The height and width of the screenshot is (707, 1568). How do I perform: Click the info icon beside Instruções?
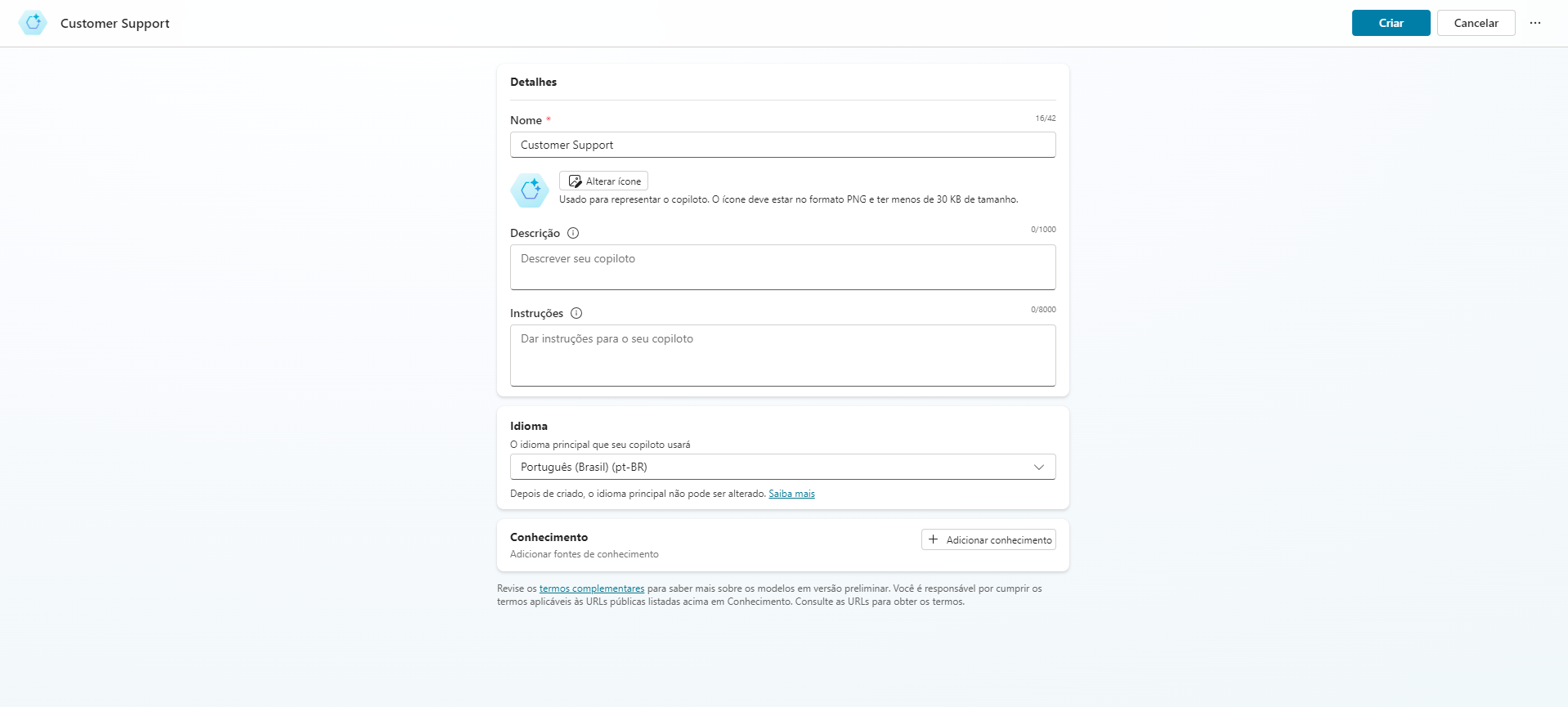[576, 313]
